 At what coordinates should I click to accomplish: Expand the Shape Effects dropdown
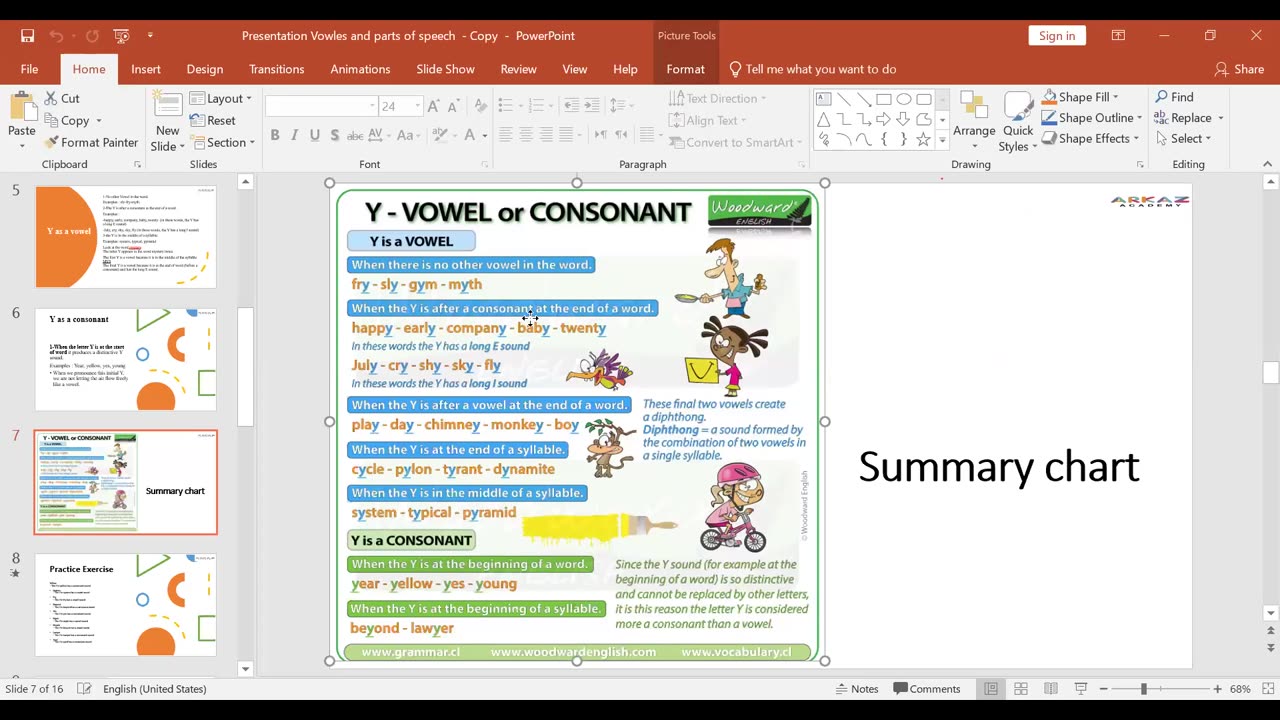point(1091,139)
